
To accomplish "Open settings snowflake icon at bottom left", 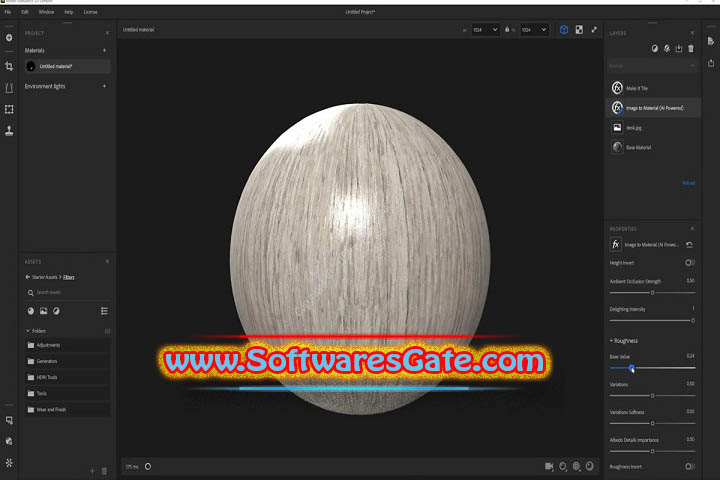I will (x=9, y=463).
